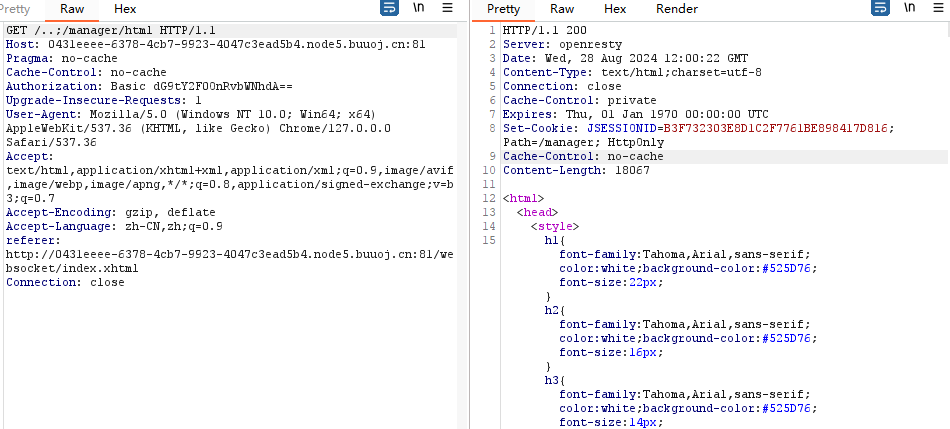950x429 pixels.
Task: Select the Raw tab in request pane
Action: (73, 9)
